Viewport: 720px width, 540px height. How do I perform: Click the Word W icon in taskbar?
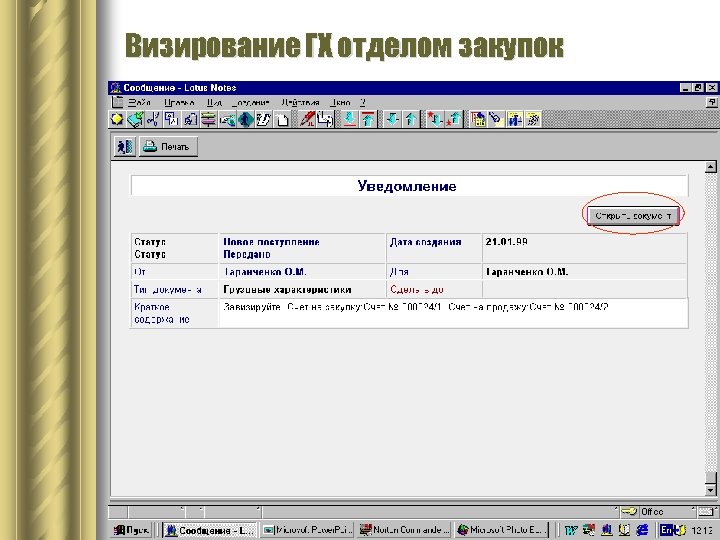571,530
